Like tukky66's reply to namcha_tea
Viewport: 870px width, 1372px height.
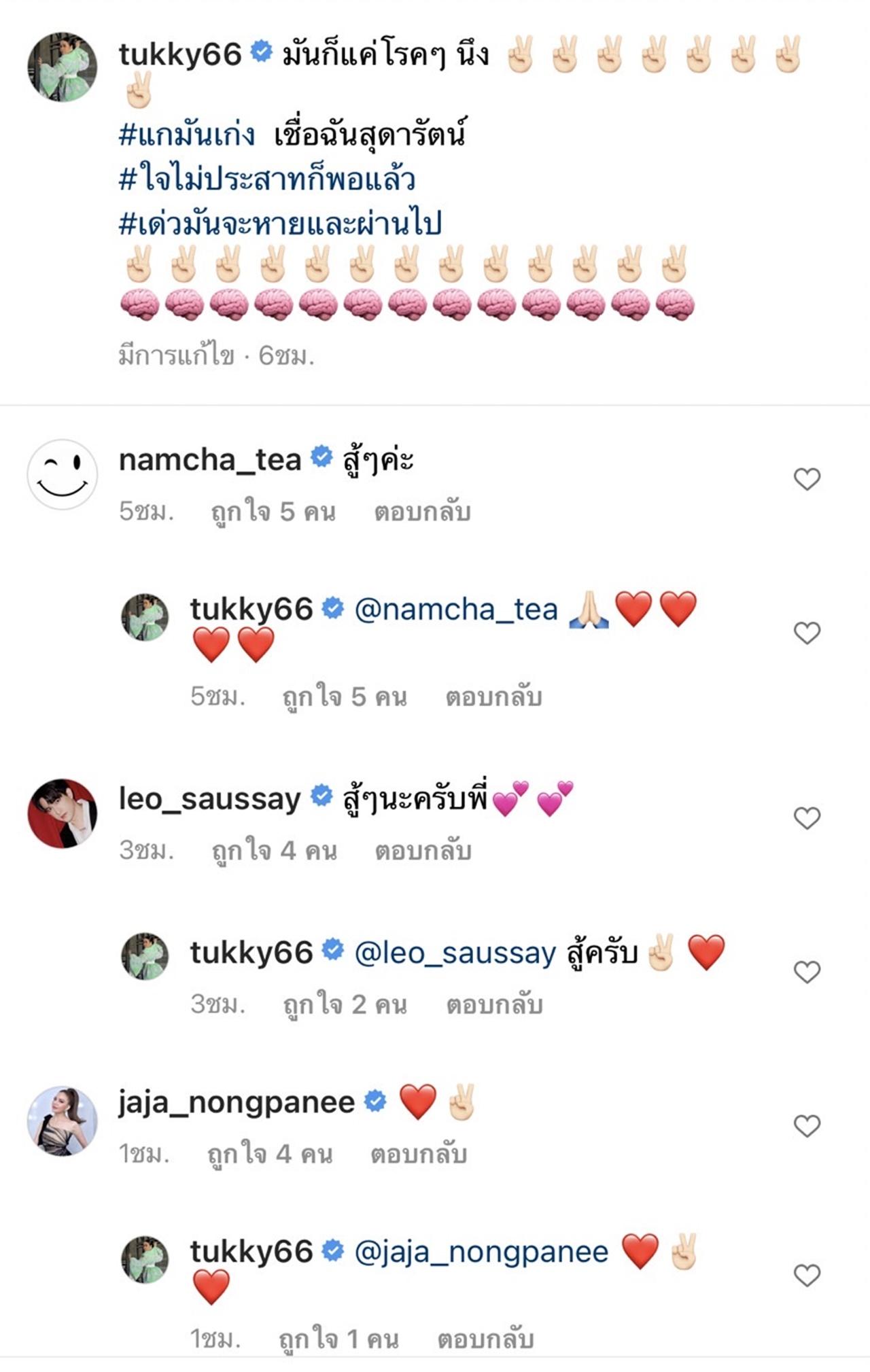(x=807, y=633)
